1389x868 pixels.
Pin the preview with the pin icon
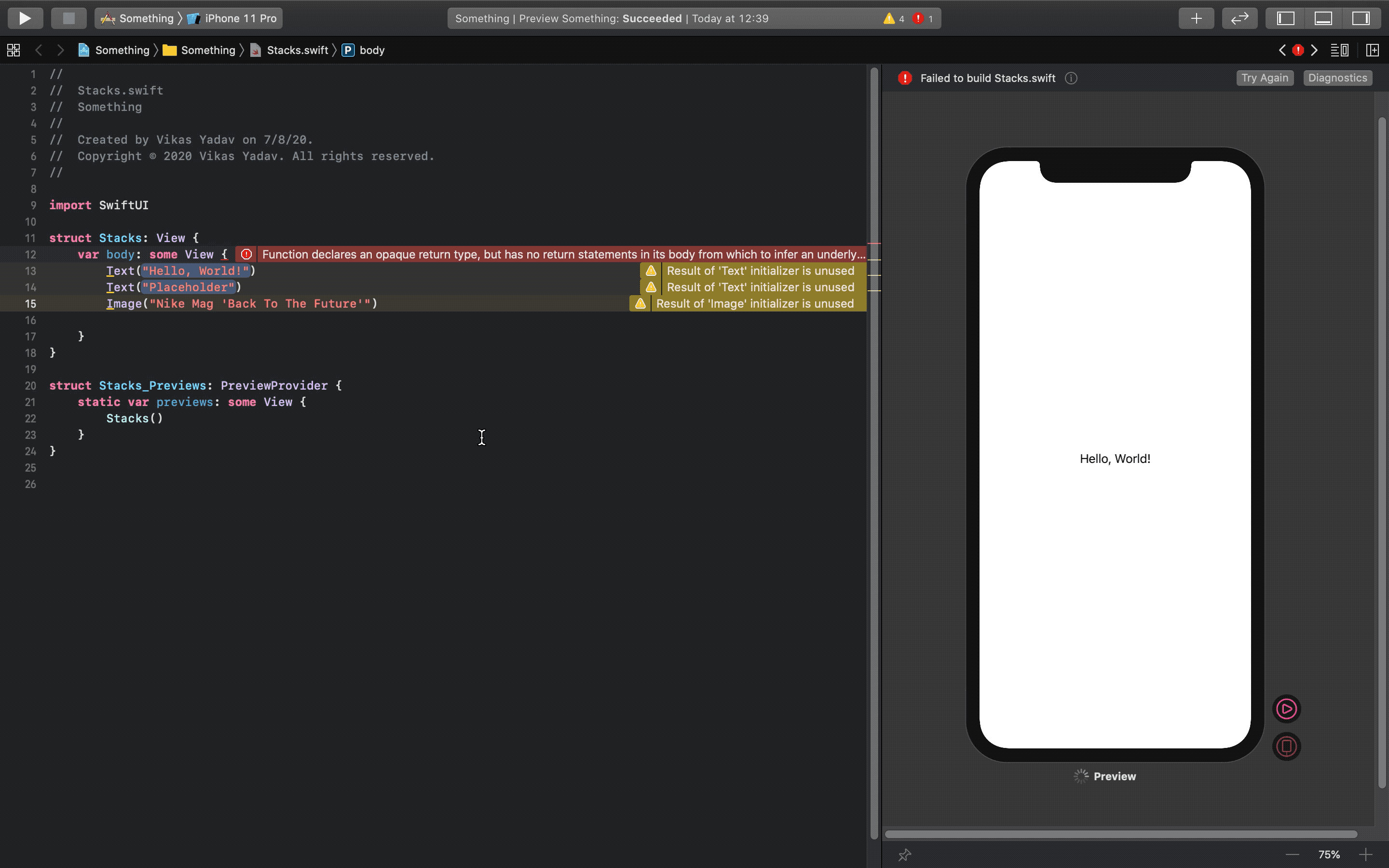pyautogui.click(x=905, y=855)
